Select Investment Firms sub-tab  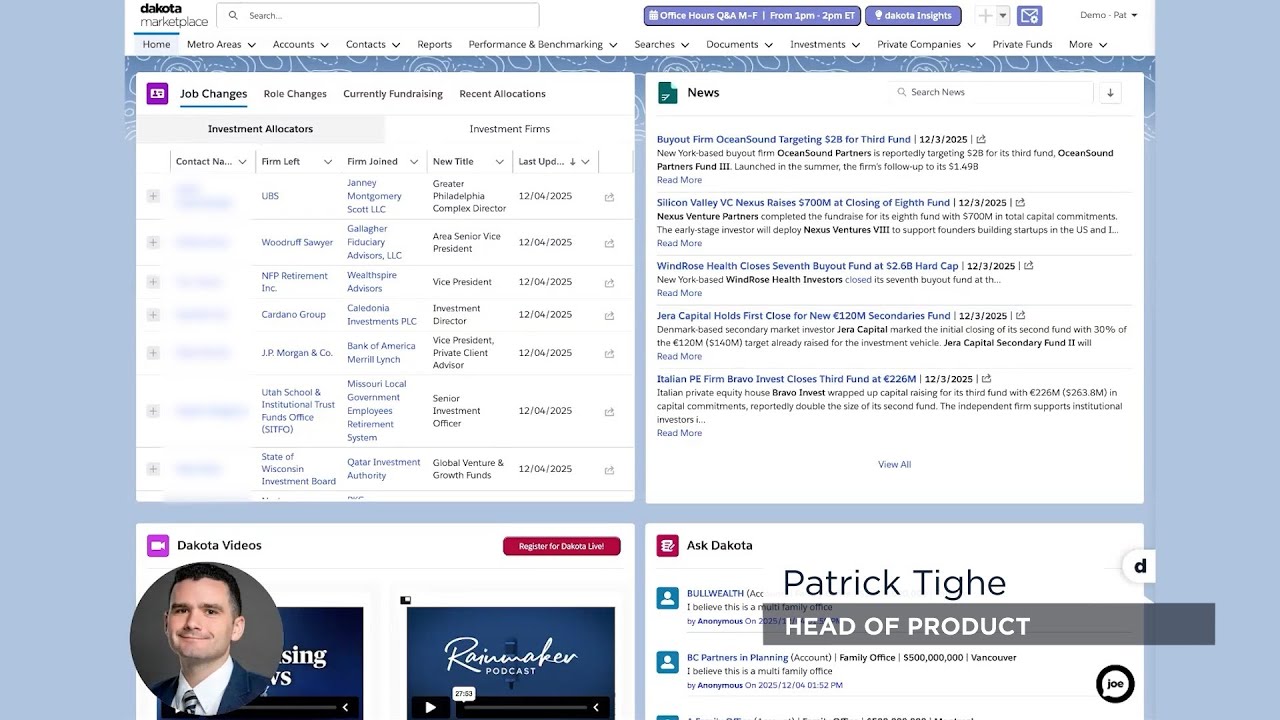509,128
